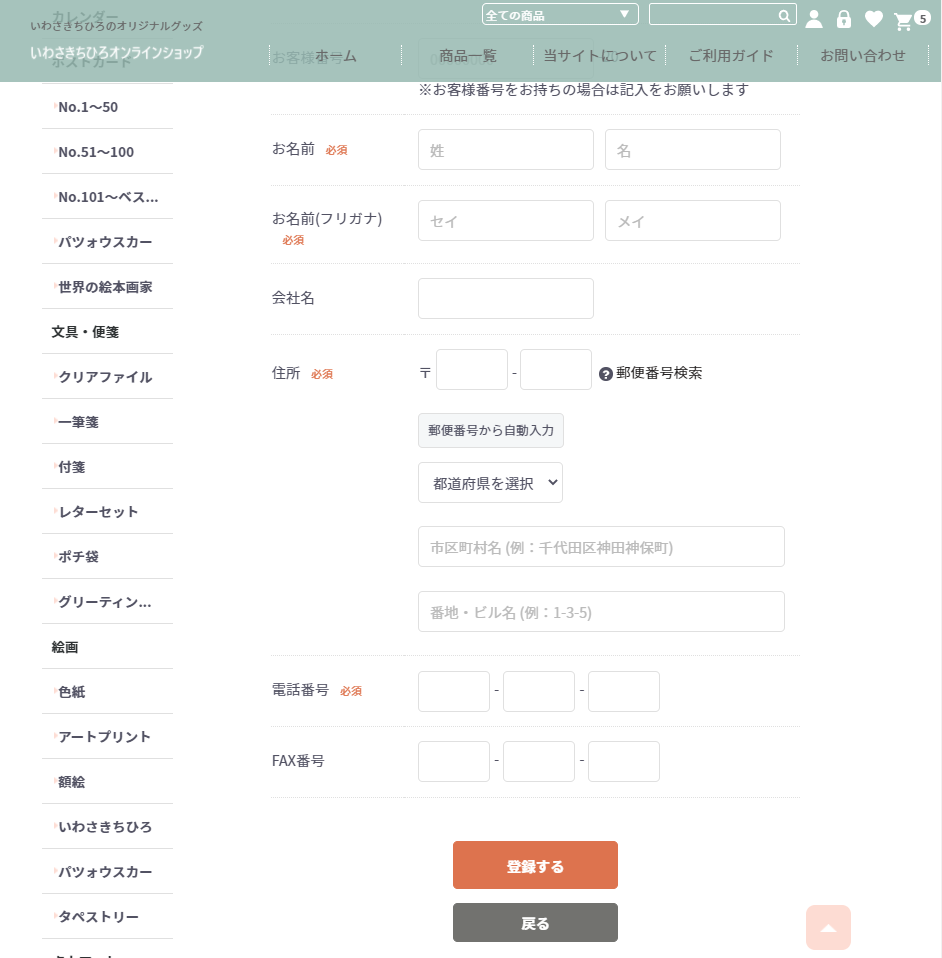Open 一筆箋 sidebar category
The image size is (942, 958).
108,422
